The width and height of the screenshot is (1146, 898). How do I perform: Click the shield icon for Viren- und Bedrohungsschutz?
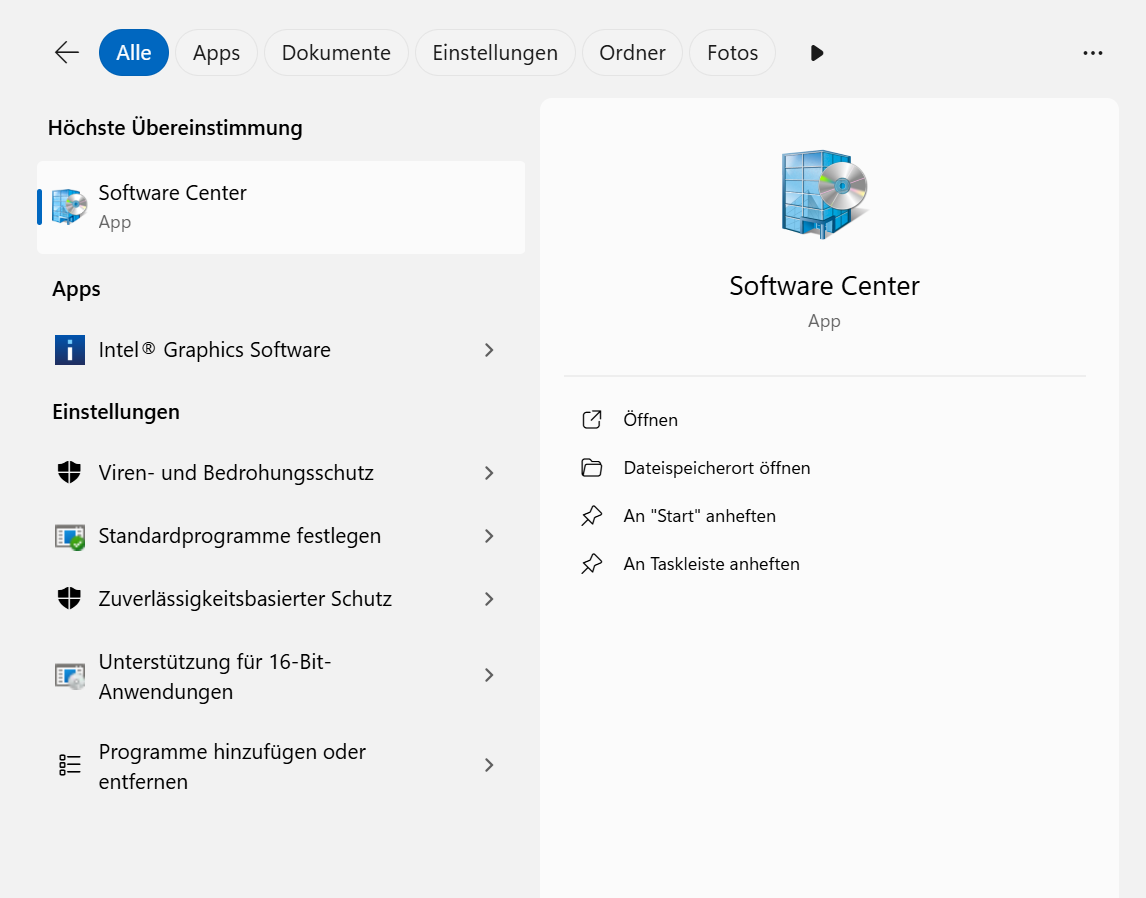tap(69, 473)
